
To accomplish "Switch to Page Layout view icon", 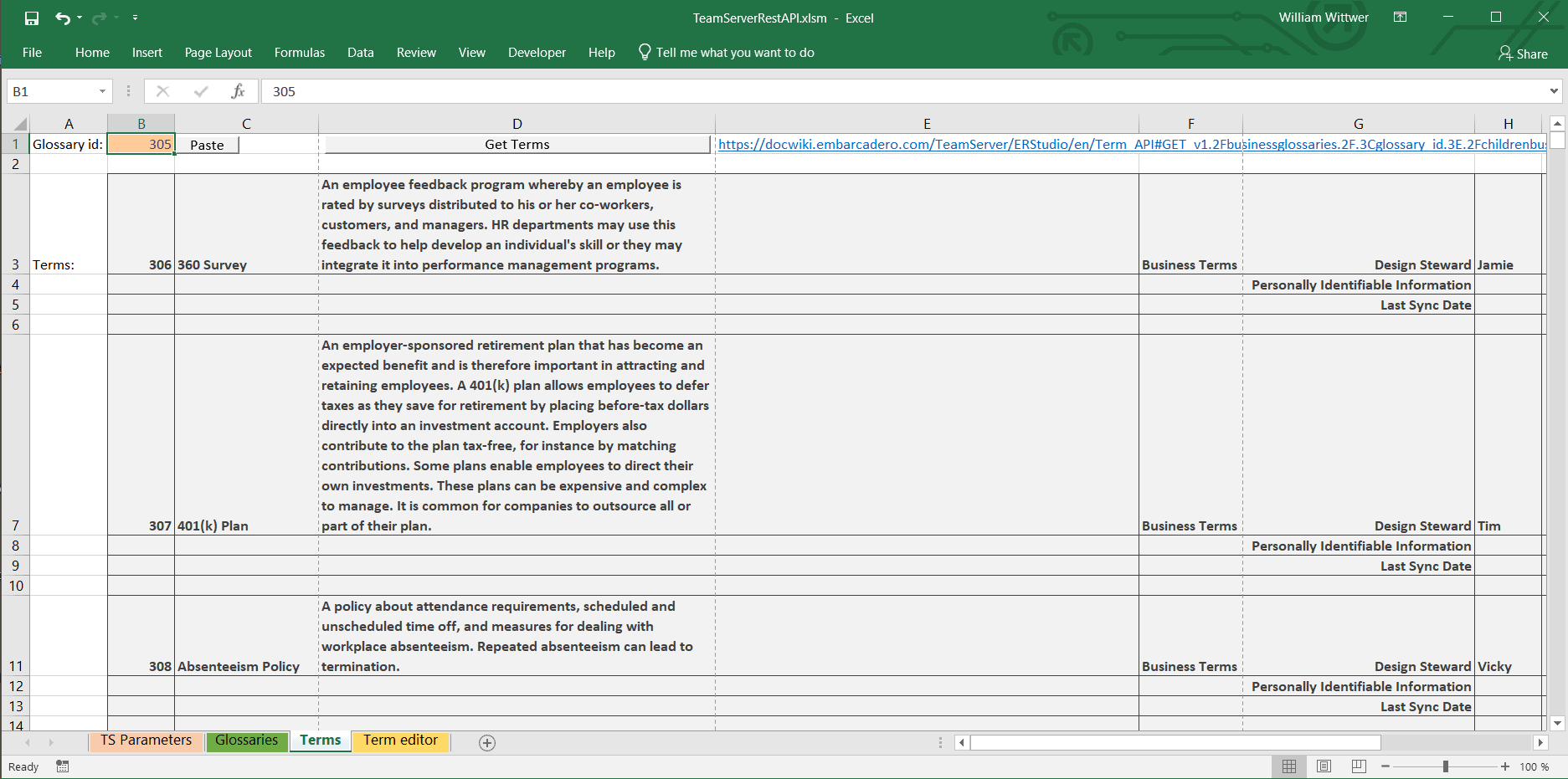I will [x=1324, y=766].
